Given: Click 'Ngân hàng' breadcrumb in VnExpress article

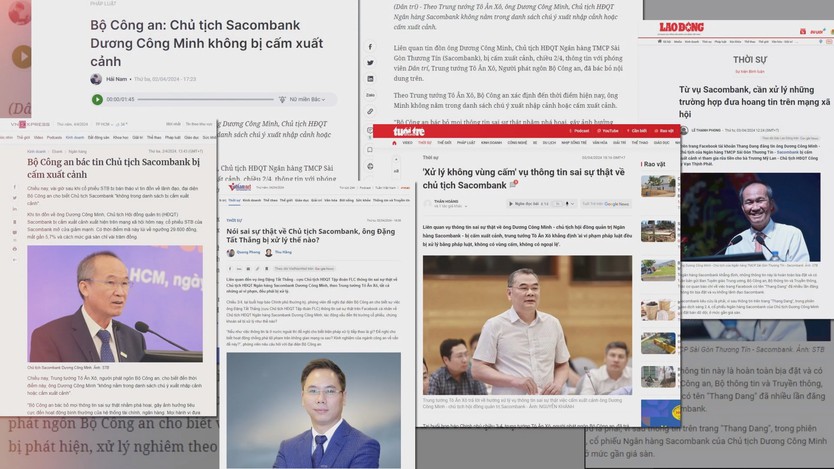Looking at the screenshot, I should [78, 152].
